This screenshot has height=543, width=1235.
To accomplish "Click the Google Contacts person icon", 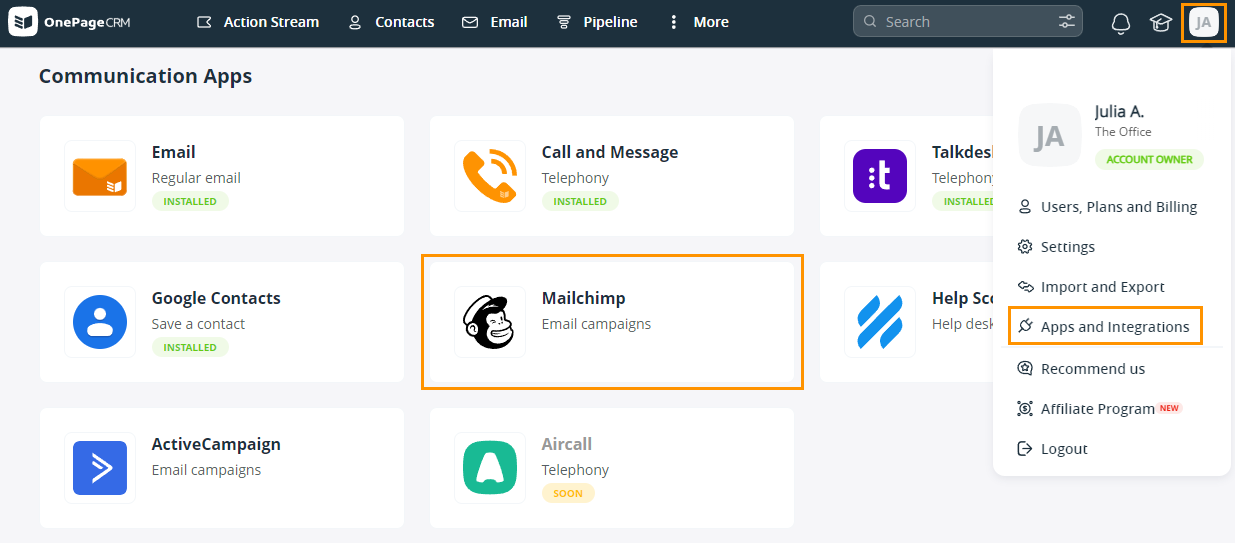I will (100, 322).
